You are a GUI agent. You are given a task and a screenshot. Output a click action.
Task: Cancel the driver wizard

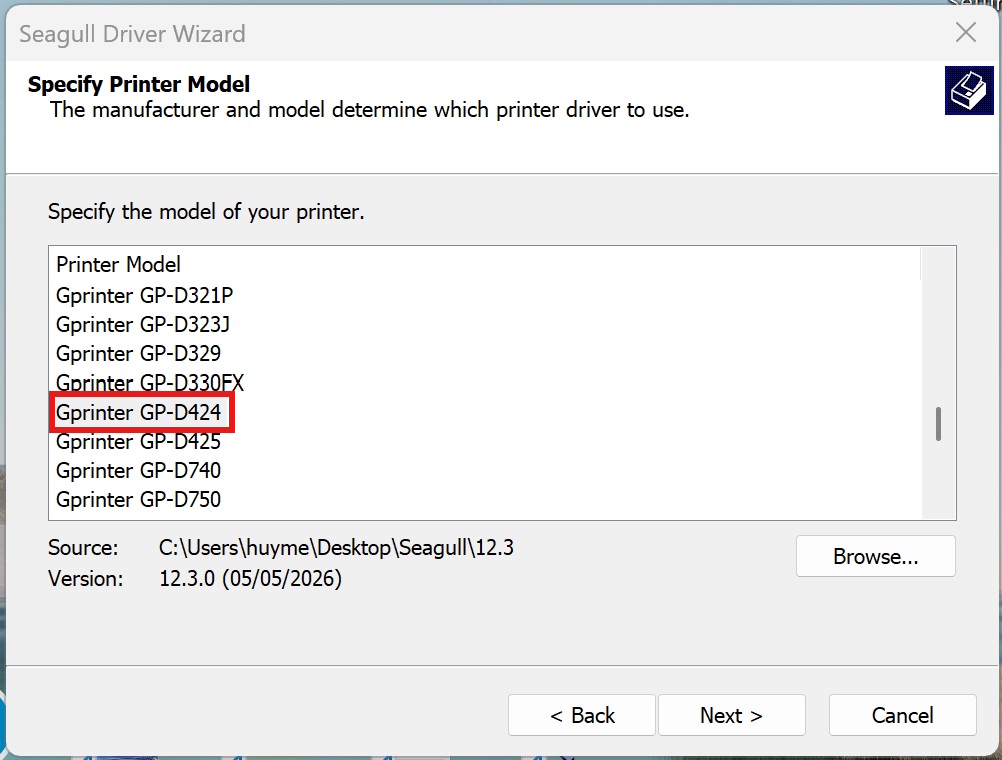tap(902, 715)
